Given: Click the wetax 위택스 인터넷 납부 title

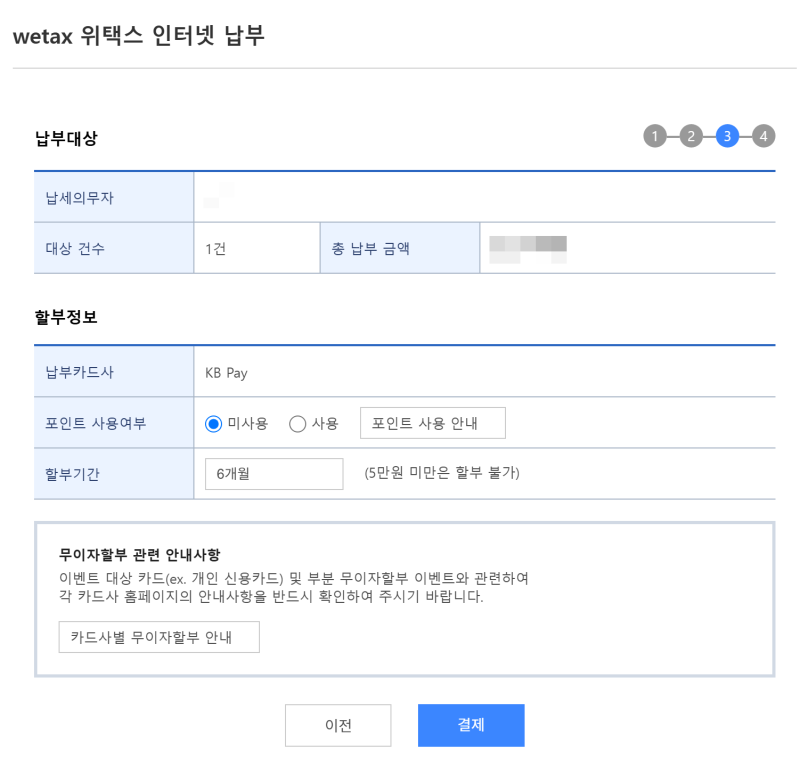Looking at the screenshot, I should pos(139,36).
